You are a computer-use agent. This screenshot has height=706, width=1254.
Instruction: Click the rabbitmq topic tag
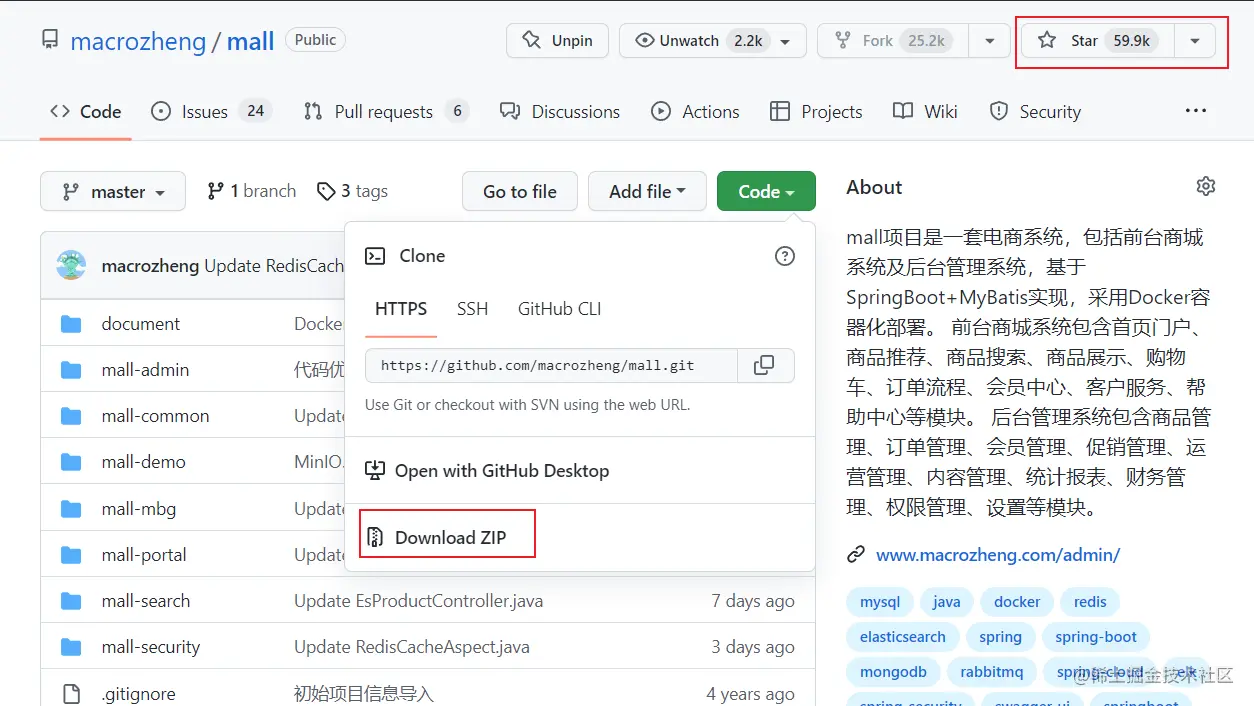(991, 672)
